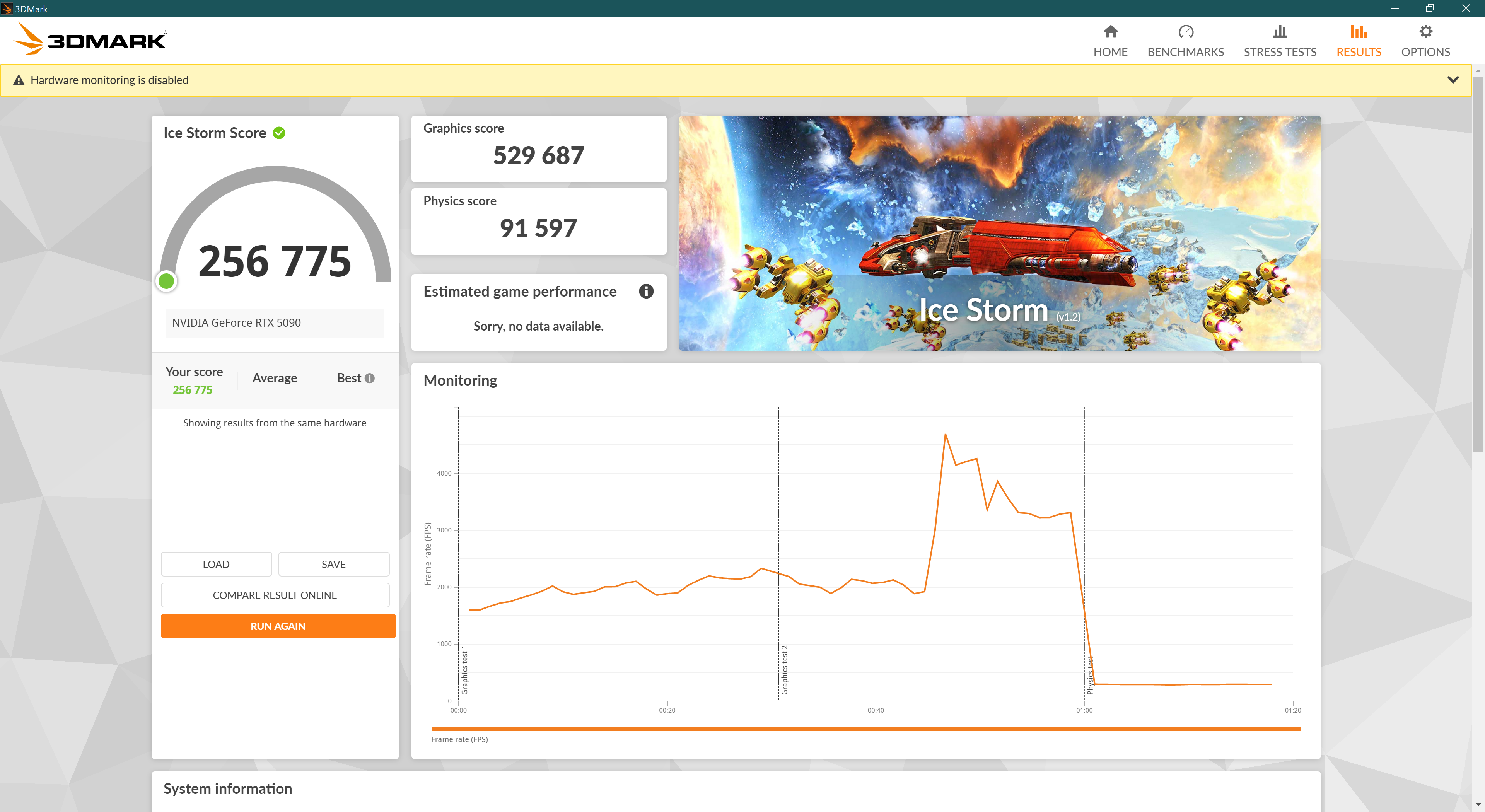The image size is (1485, 812).
Task: Expand the hardware monitoring warning chevron
Action: coord(1453,80)
